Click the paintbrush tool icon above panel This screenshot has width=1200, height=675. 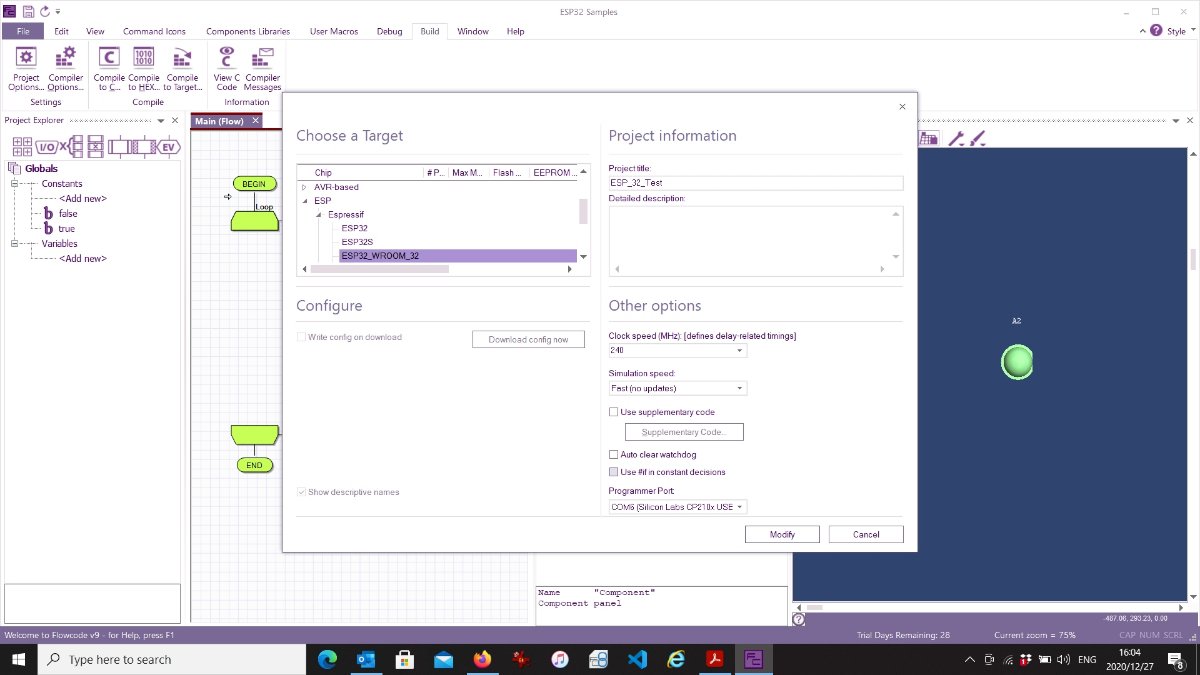pyautogui.click(x=977, y=139)
